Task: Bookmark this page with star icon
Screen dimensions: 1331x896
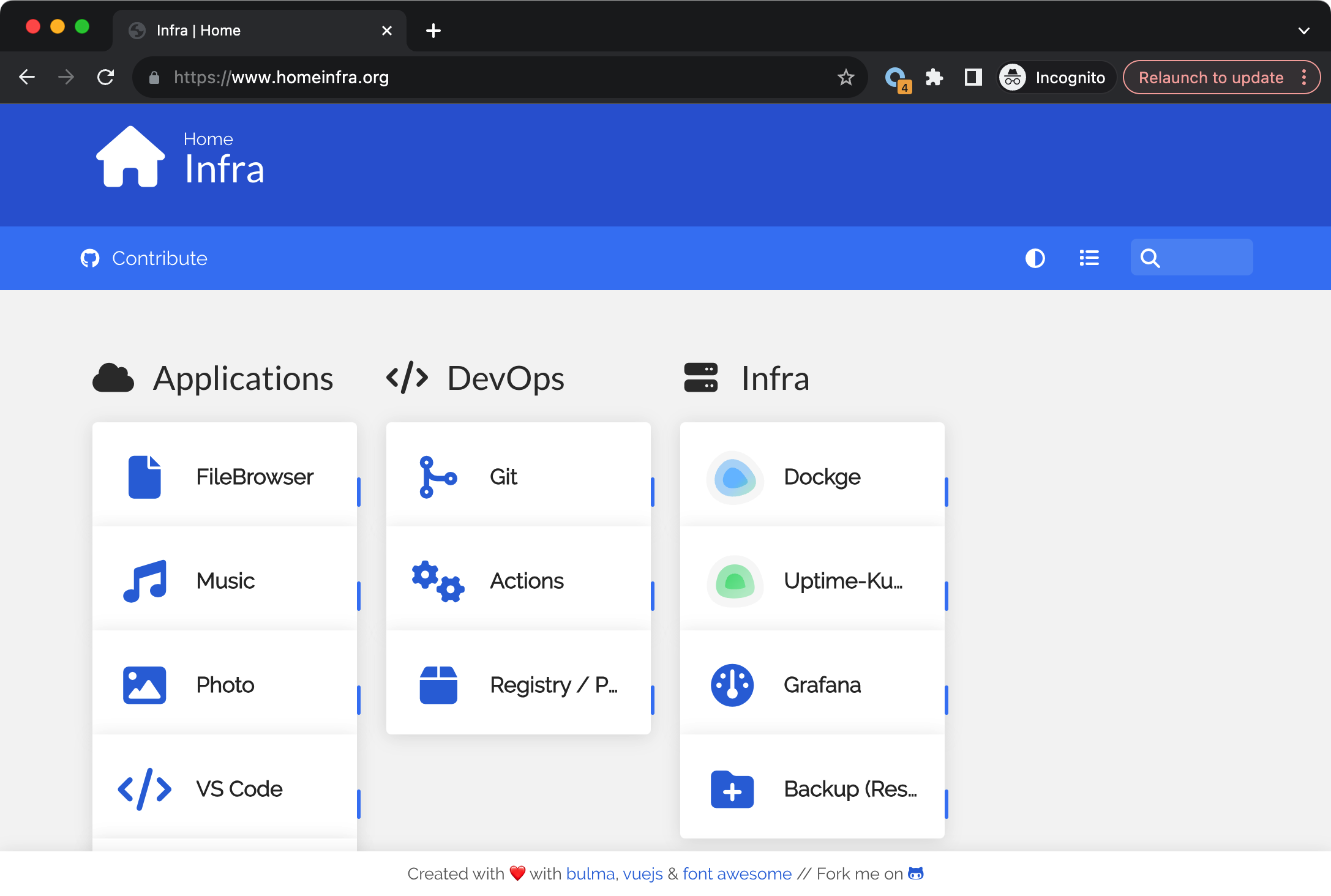Action: [845, 77]
